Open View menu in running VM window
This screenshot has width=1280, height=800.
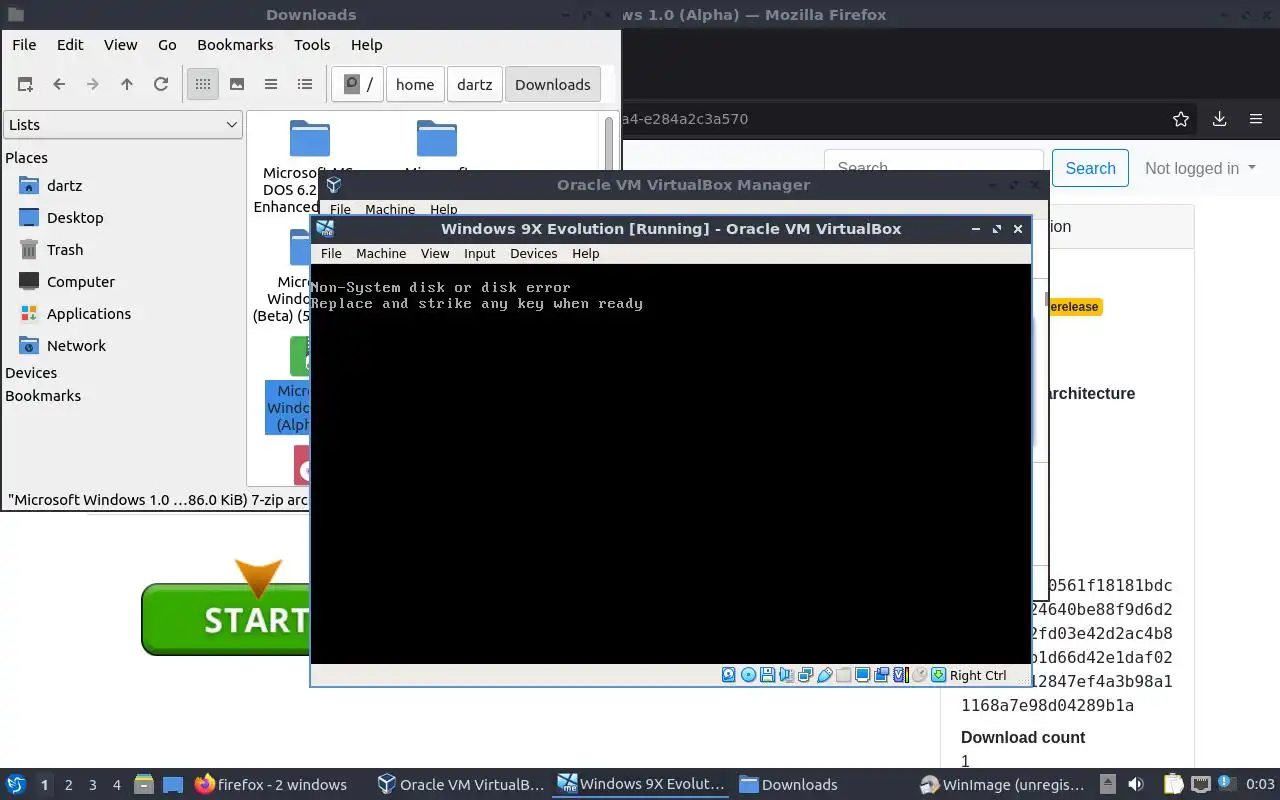435,254
